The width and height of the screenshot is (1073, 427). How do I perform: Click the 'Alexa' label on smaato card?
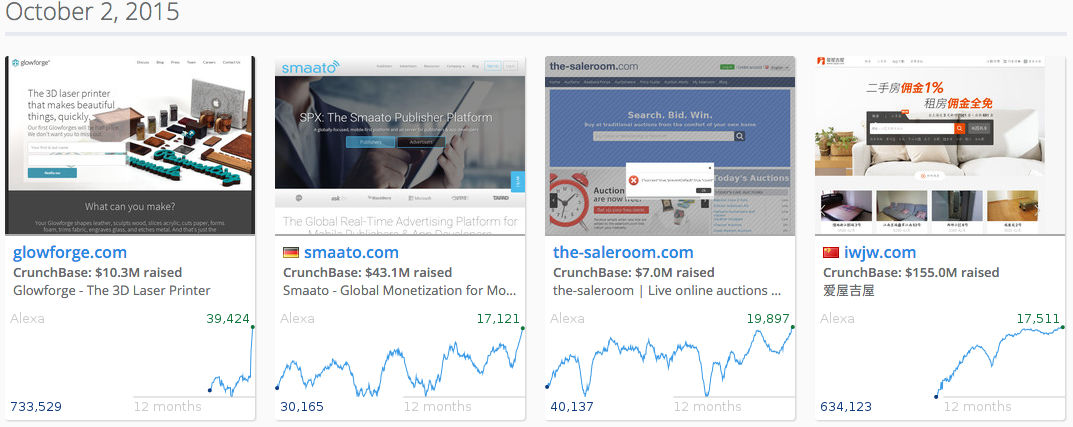(x=297, y=318)
